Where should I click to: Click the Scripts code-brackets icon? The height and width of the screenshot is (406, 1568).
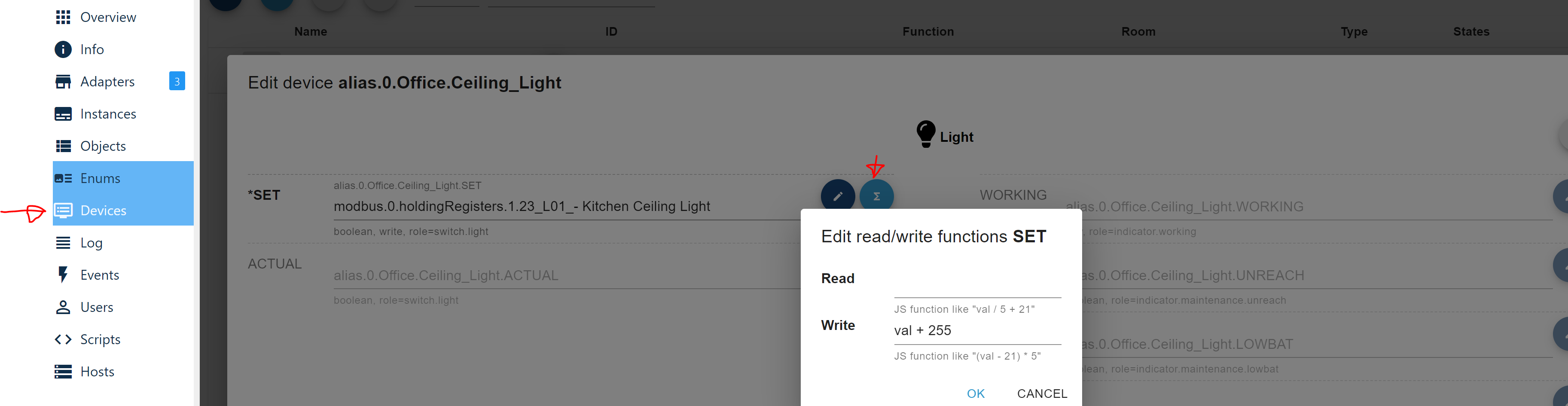(x=63, y=340)
